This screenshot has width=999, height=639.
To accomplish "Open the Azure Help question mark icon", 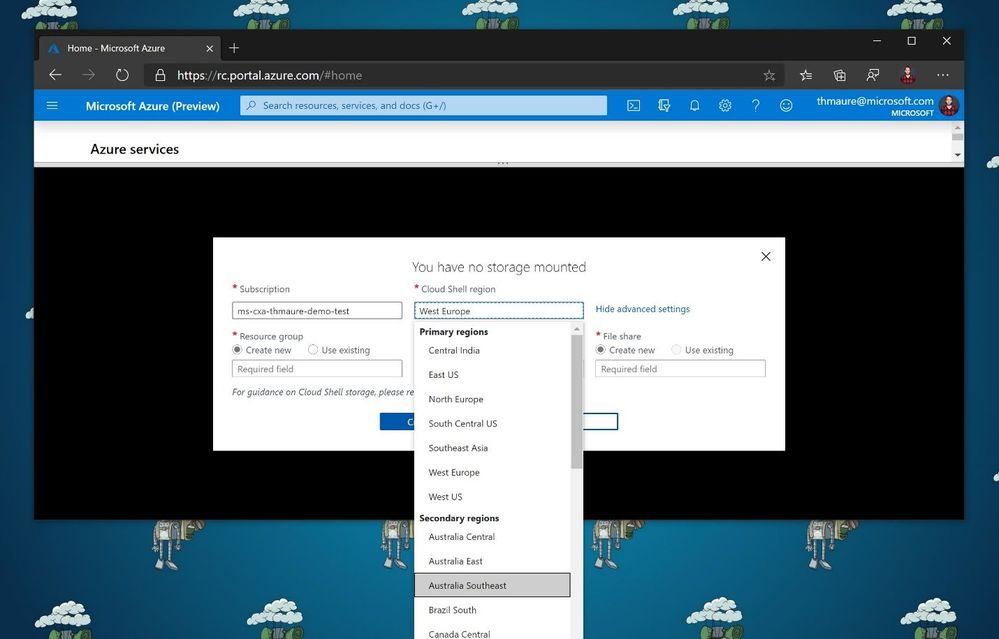I will pyautogui.click(x=756, y=106).
